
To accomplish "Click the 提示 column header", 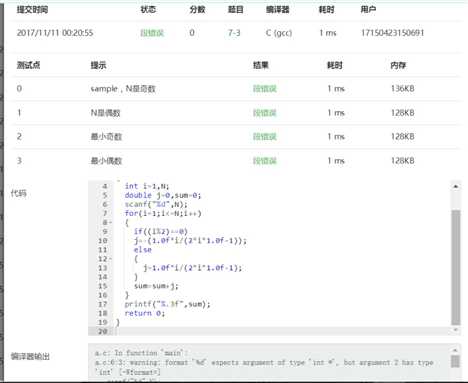I will pos(98,65).
